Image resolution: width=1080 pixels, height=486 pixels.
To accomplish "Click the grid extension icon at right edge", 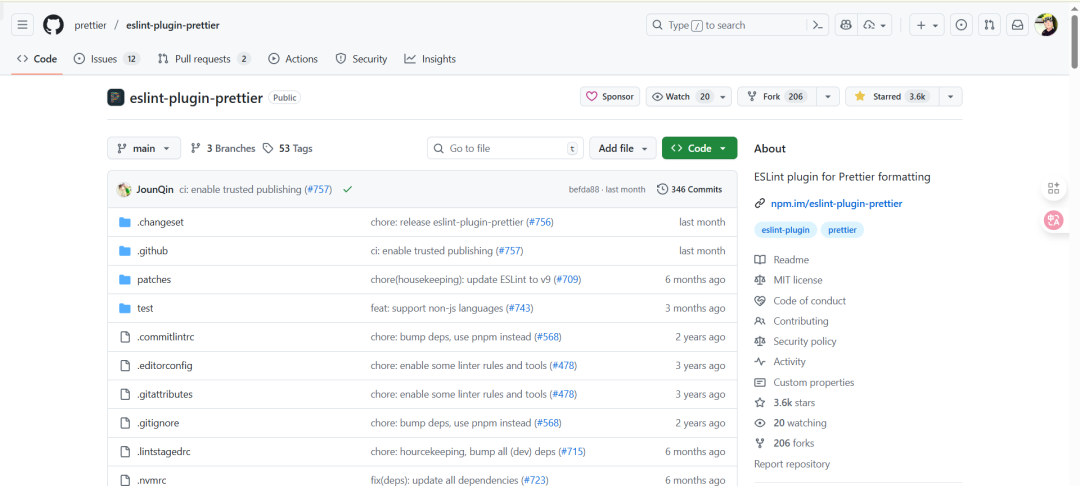I will [x=1053, y=189].
